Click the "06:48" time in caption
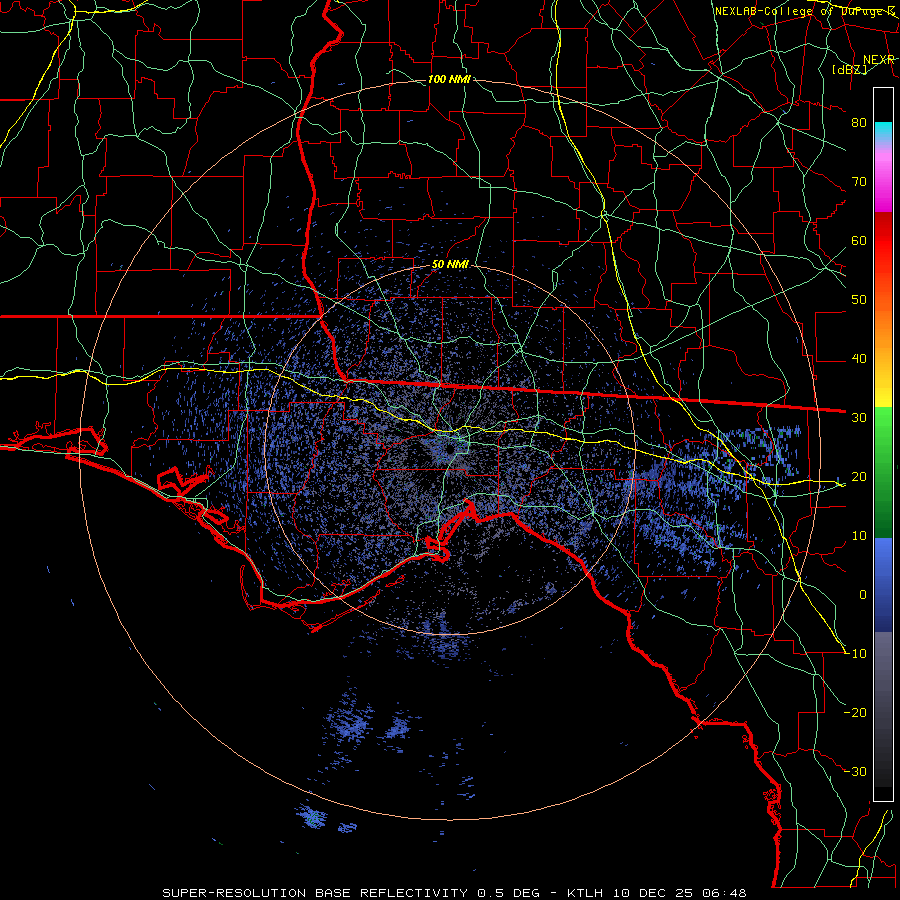This screenshot has height=900, width=900. tap(723, 893)
